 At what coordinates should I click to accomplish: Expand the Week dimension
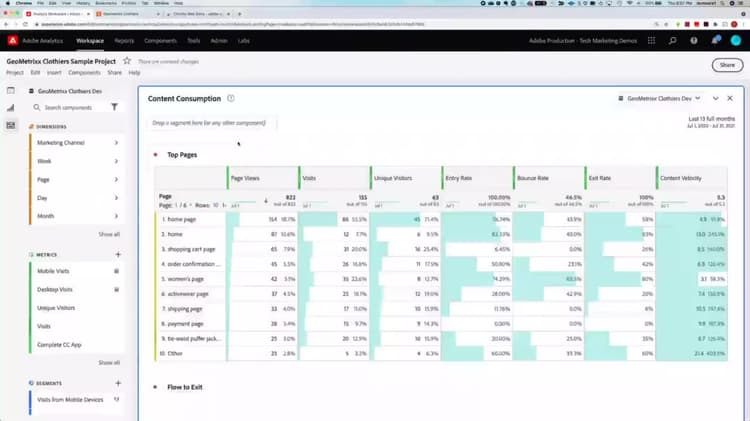pos(116,161)
